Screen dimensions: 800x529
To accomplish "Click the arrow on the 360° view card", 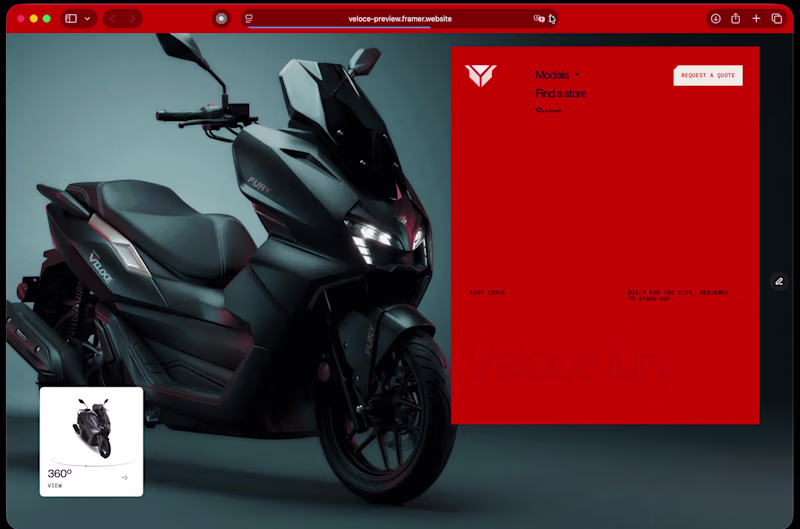I will click(124, 478).
